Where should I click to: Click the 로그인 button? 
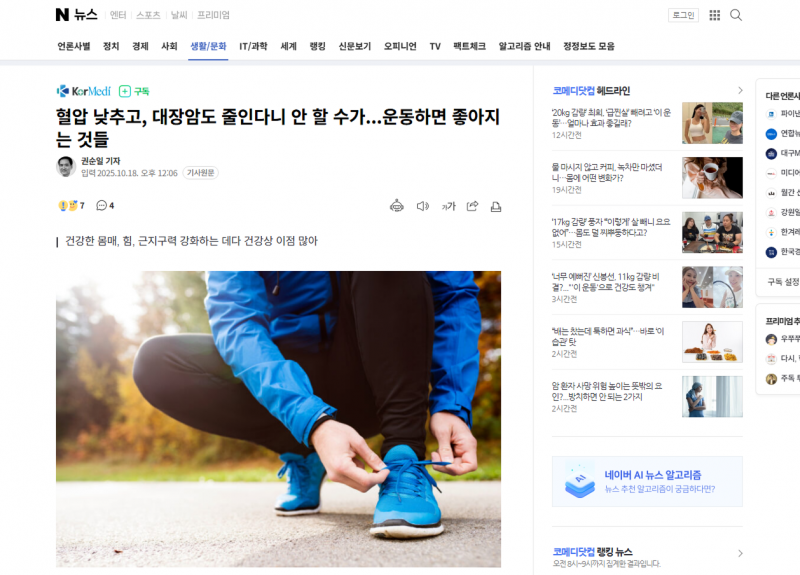coord(683,15)
